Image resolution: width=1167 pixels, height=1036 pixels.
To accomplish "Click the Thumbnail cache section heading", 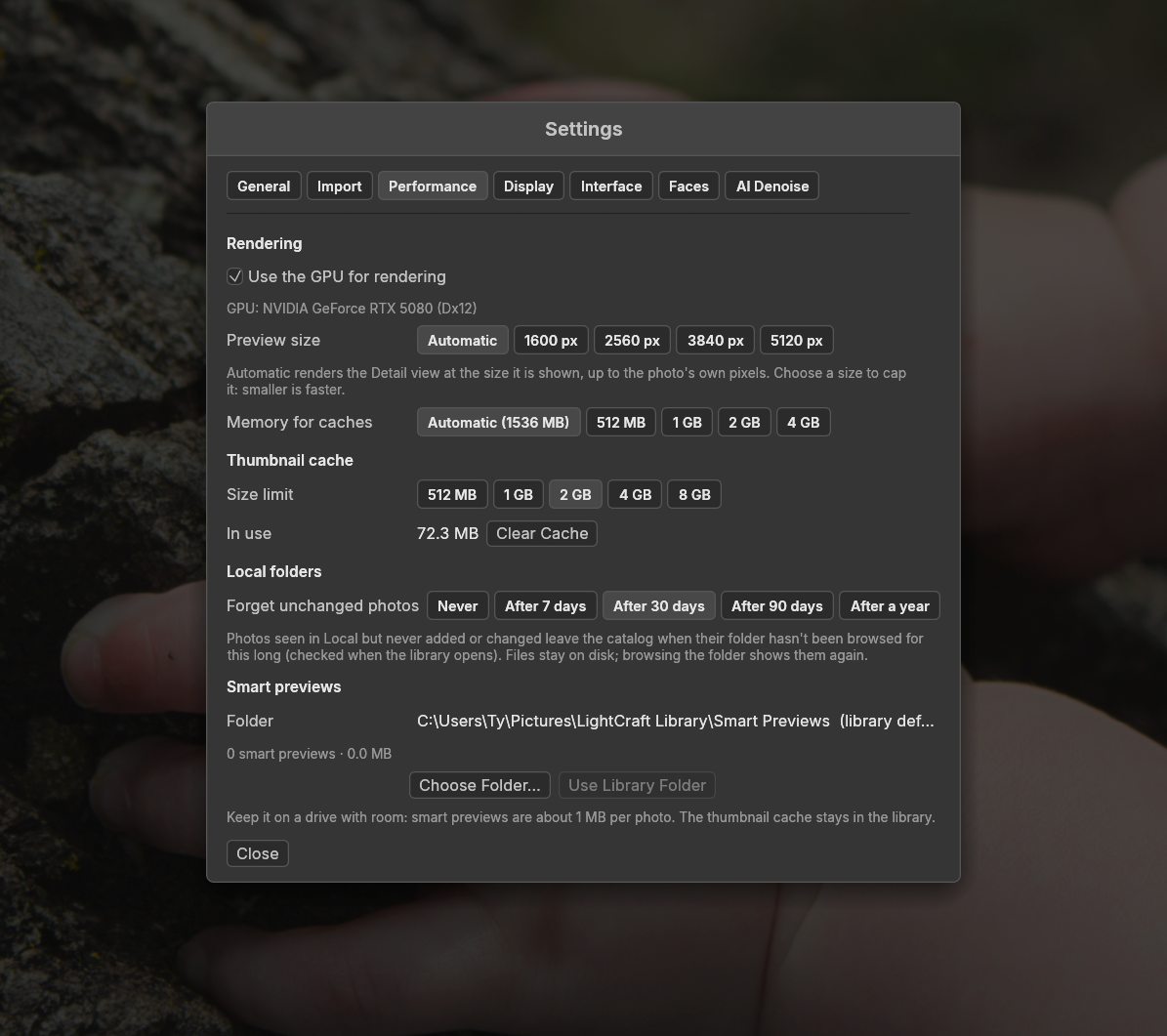I will (x=289, y=460).
